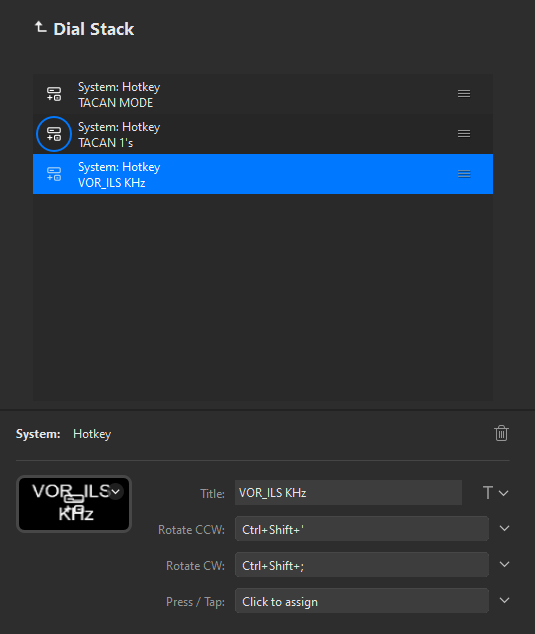The image size is (535, 634).
Task: Delete the action with trash icon
Action: tap(501, 433)
